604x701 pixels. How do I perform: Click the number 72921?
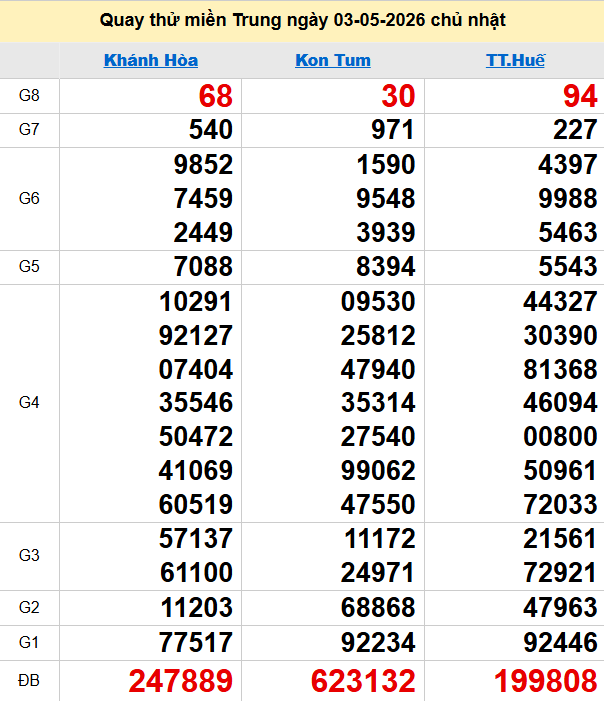click(561, 573)
